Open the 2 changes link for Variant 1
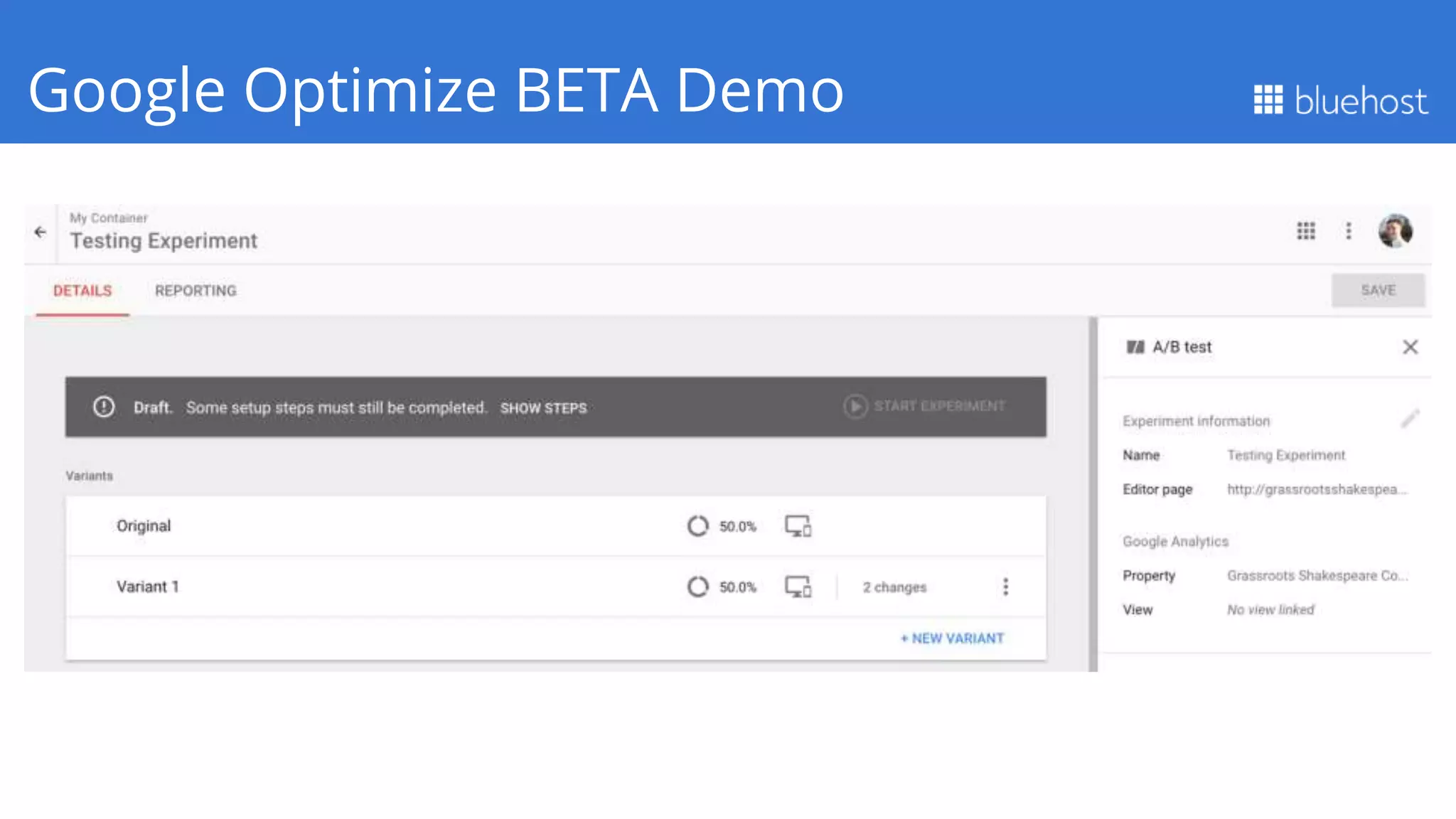The width and height of the screenshot is (1456, 819). coord(895,587)
